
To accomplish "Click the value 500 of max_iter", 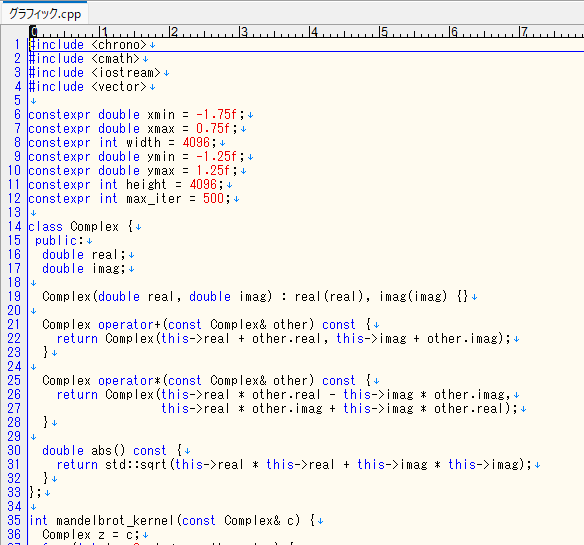I will coord(213,199).
